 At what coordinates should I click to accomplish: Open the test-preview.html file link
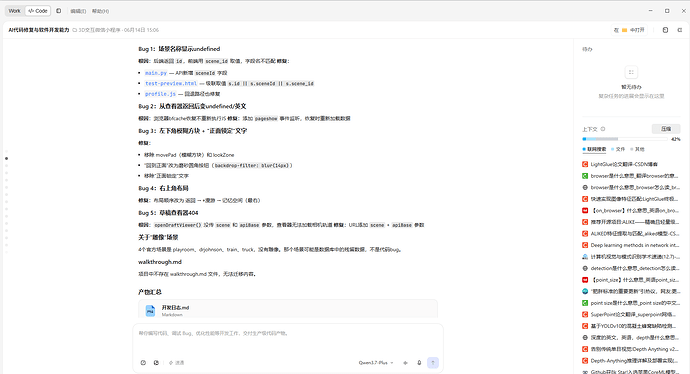click(171, 83)
